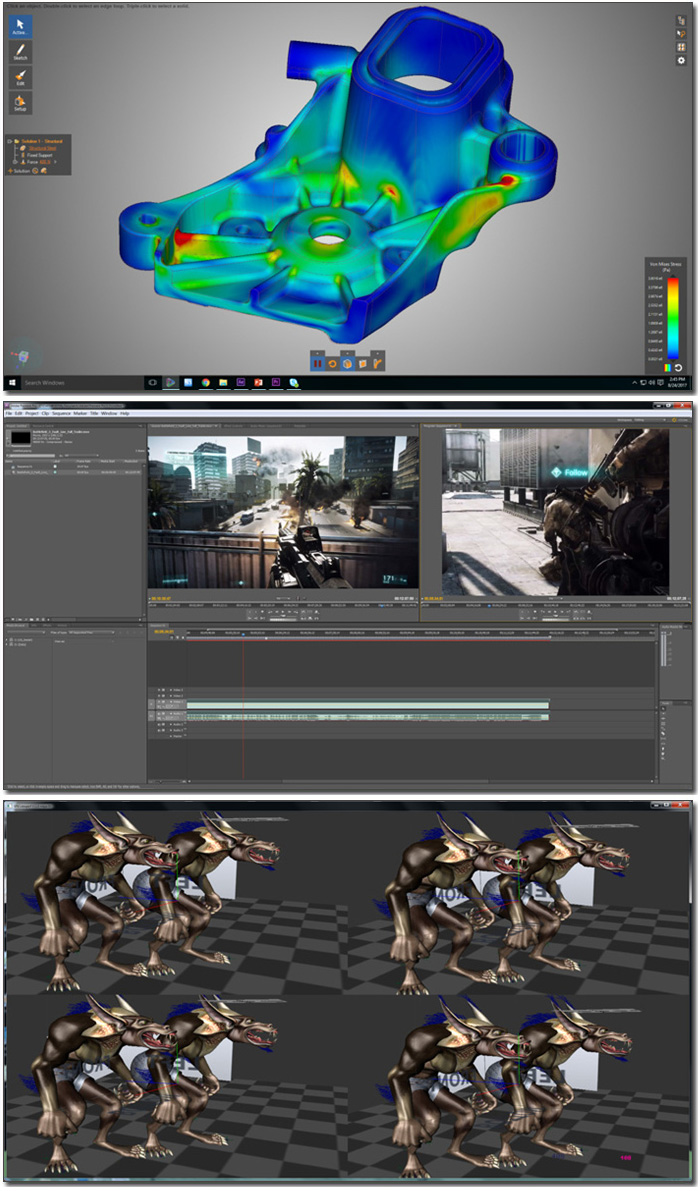Screen dimensions: 700x1191
Task: Open PowerPoint from the taskbar
Action: [259, 383]
